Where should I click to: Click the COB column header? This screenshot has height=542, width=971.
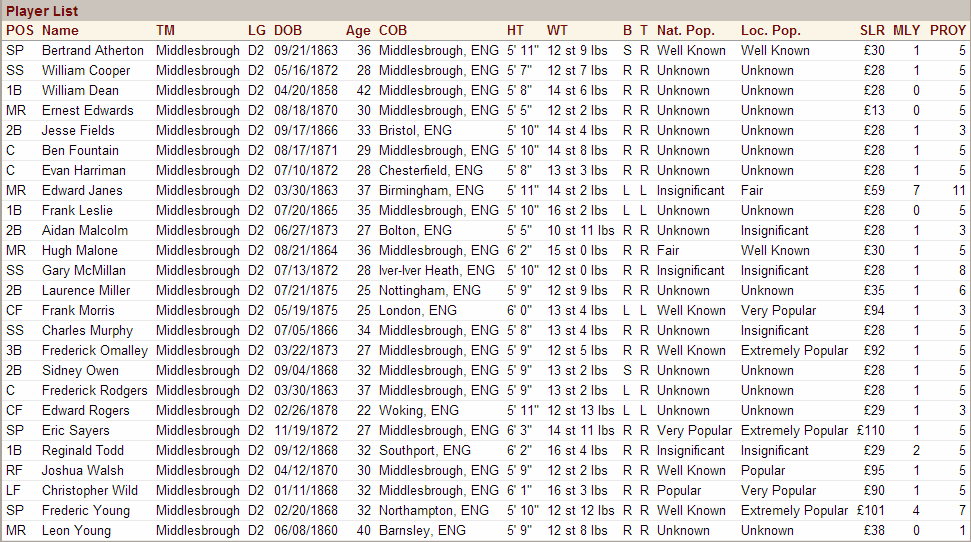pyautogui.click(x=393, y=30)
